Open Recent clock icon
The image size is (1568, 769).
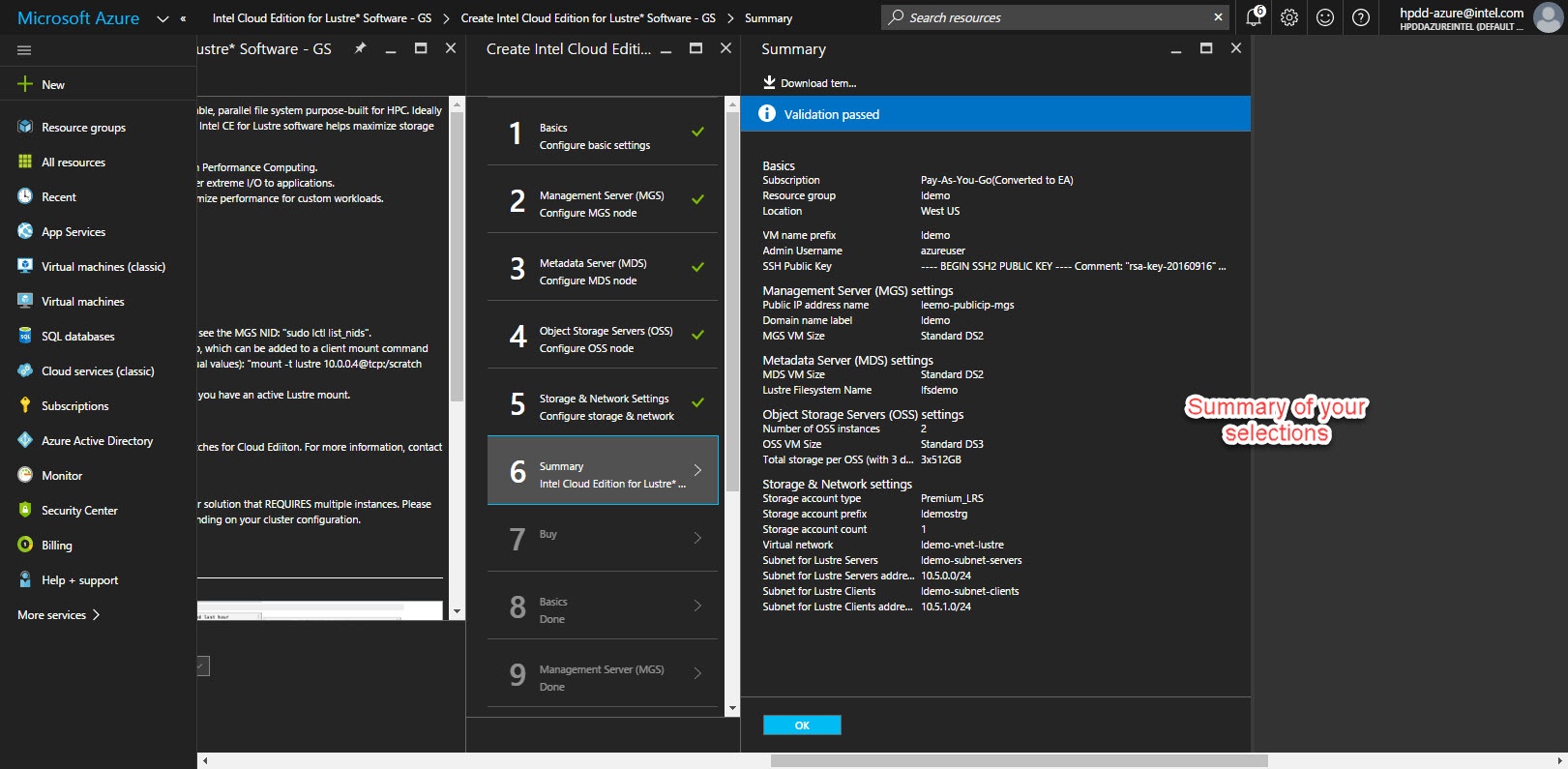(25, 196)
